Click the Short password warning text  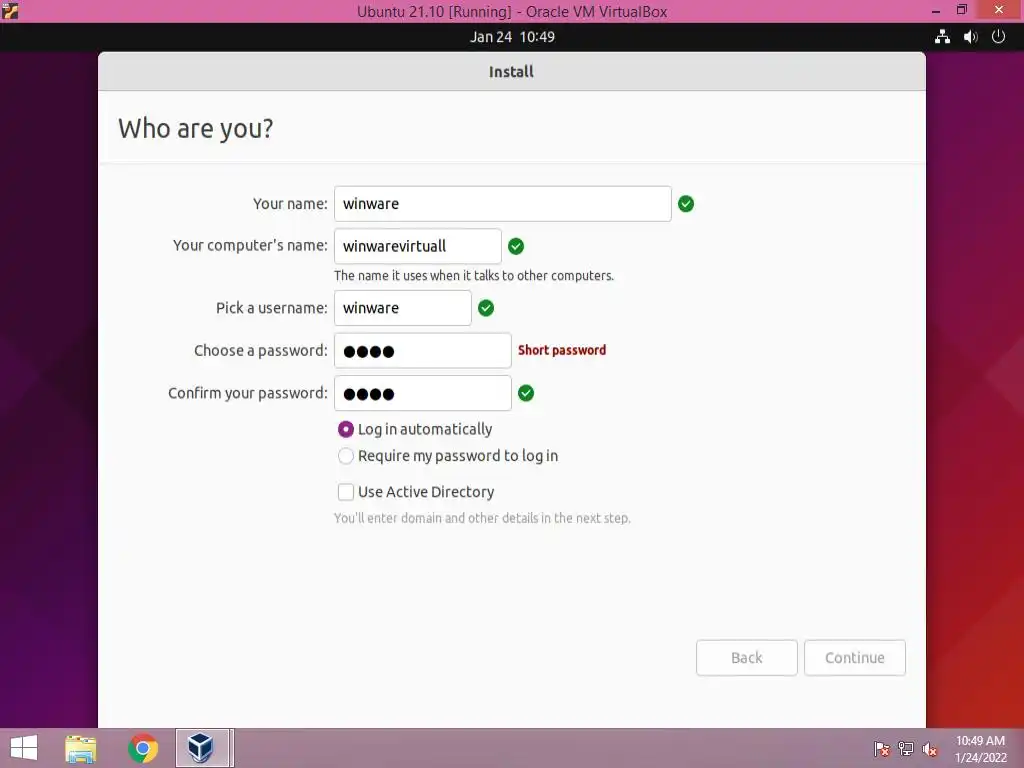562,350
